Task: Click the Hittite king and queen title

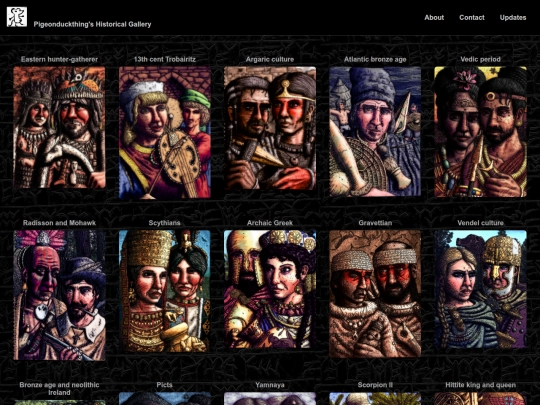Action: tap(480, 385)
